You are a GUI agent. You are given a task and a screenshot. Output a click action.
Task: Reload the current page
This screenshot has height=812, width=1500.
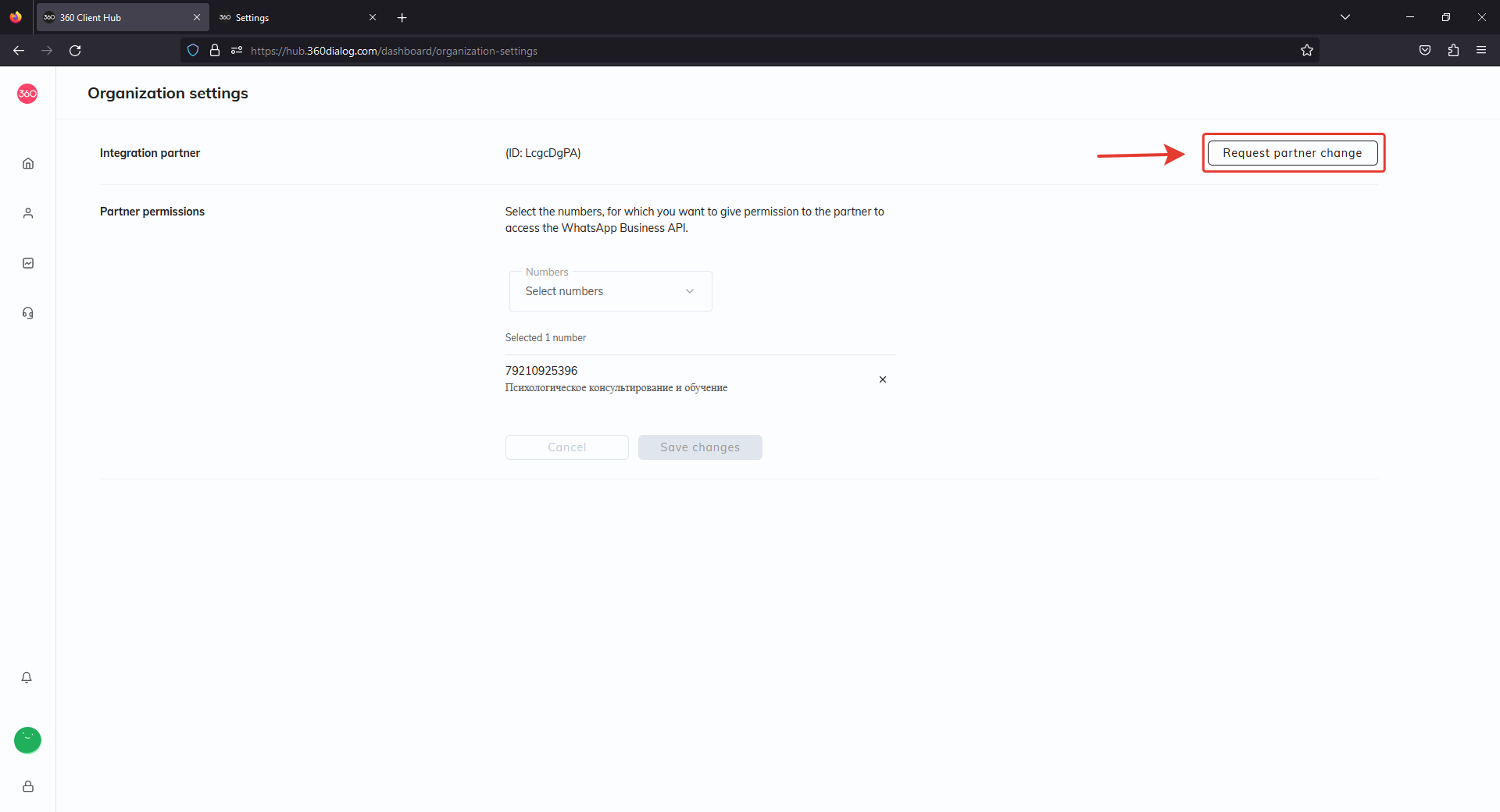(x=75, y=51)
